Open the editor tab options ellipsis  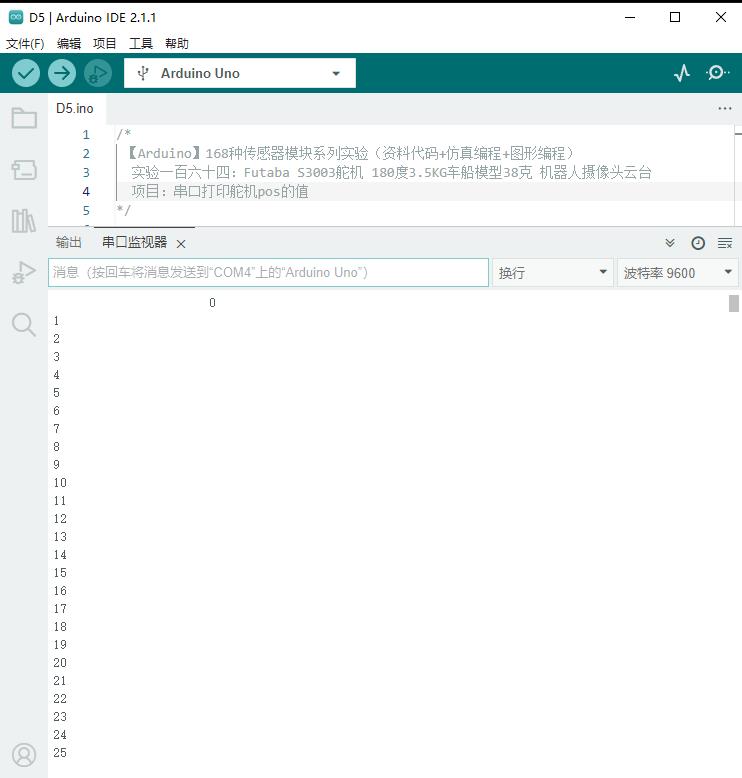coord(725,108)
